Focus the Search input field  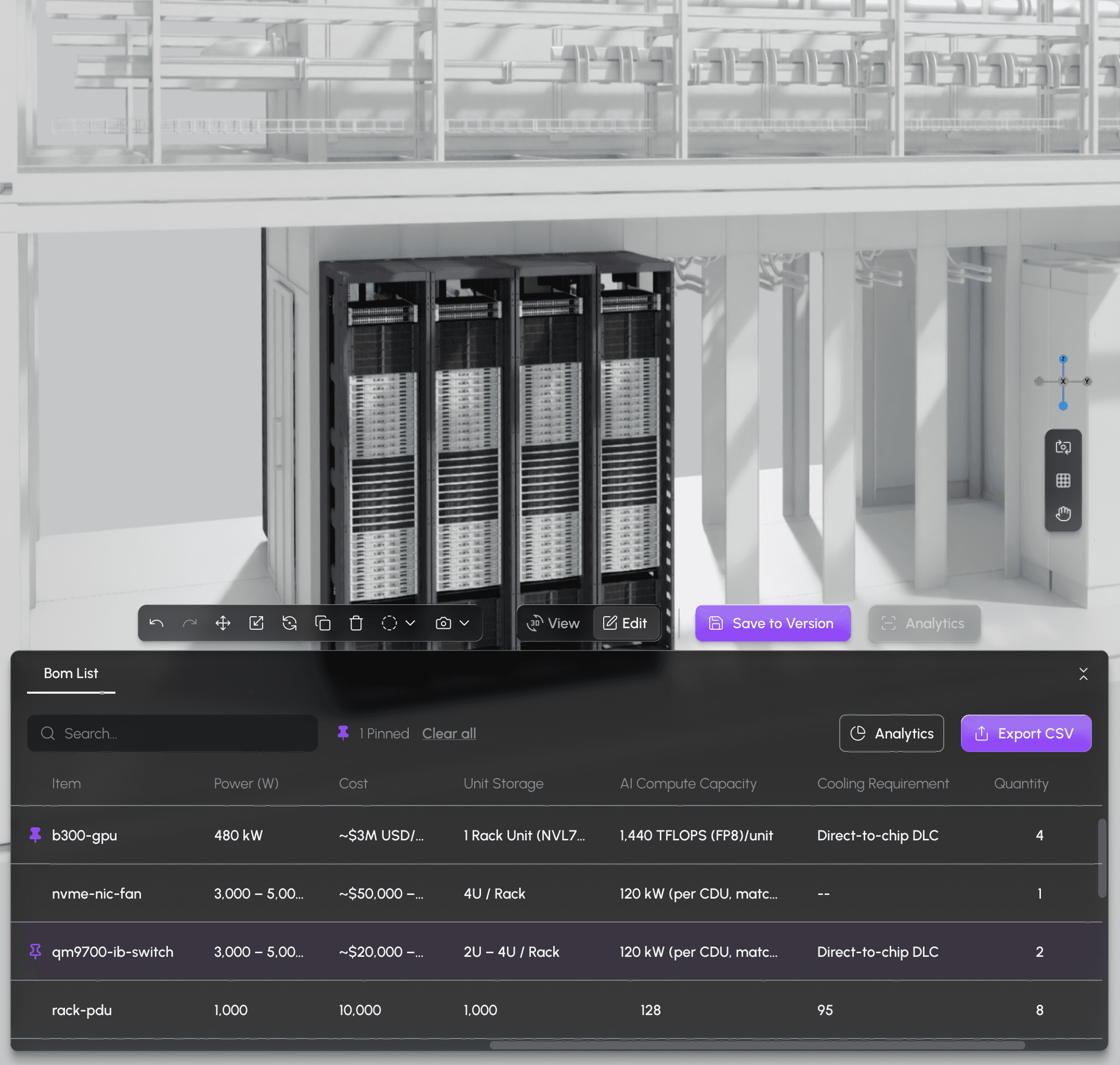click(173, 733)
